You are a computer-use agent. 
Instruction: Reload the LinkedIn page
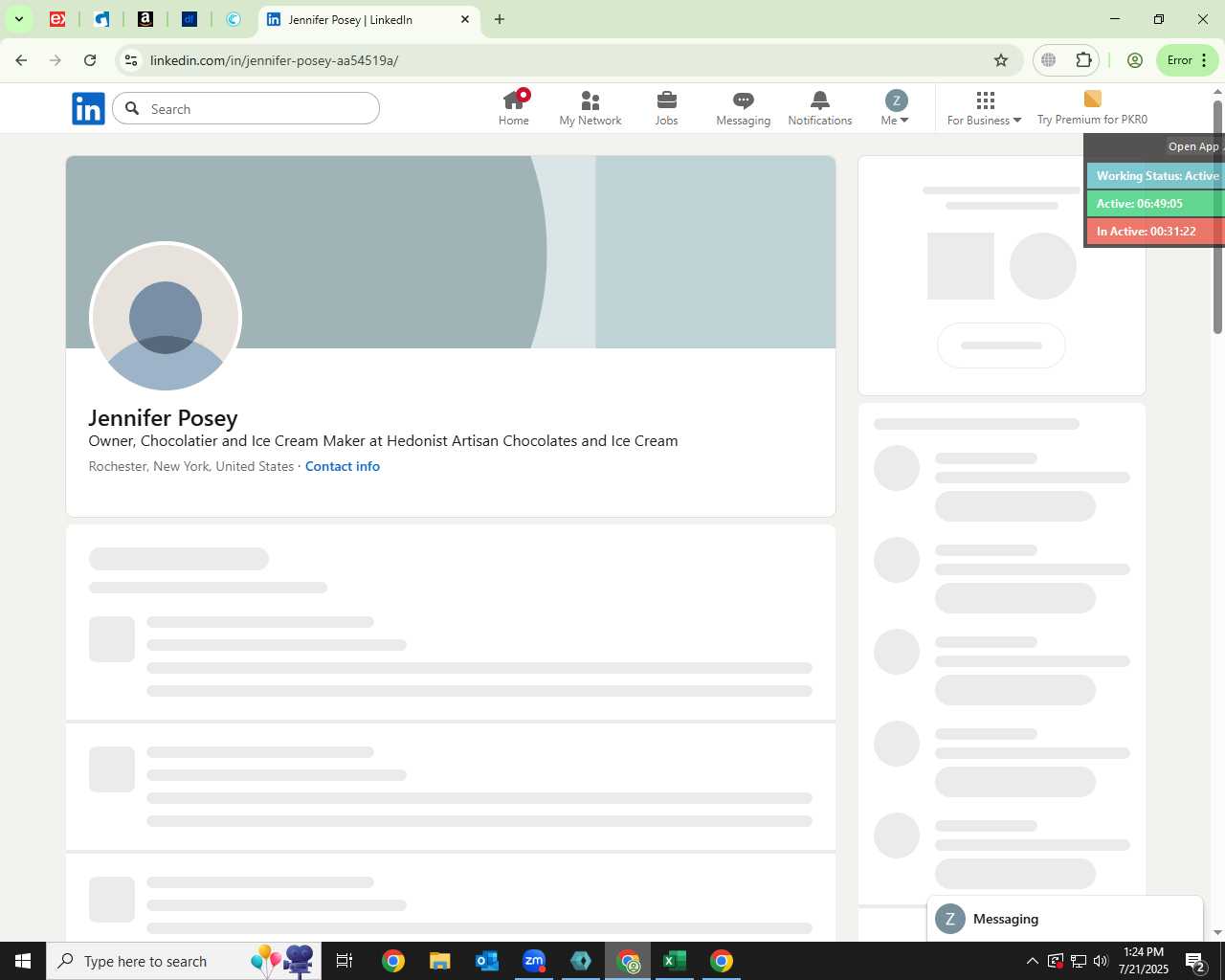pyautogui.click(x=90, y=60)
